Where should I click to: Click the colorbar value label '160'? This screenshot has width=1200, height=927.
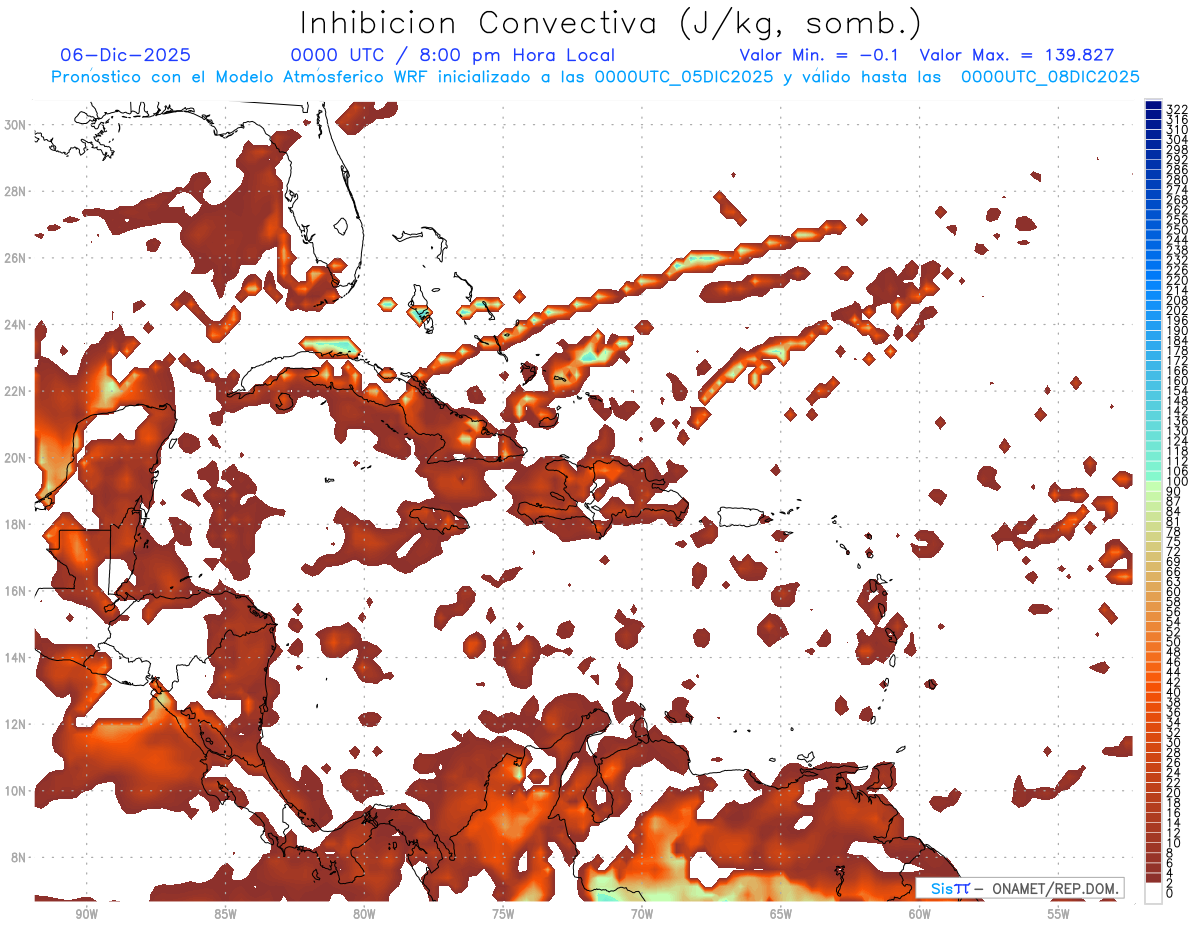pos(1176,381)
